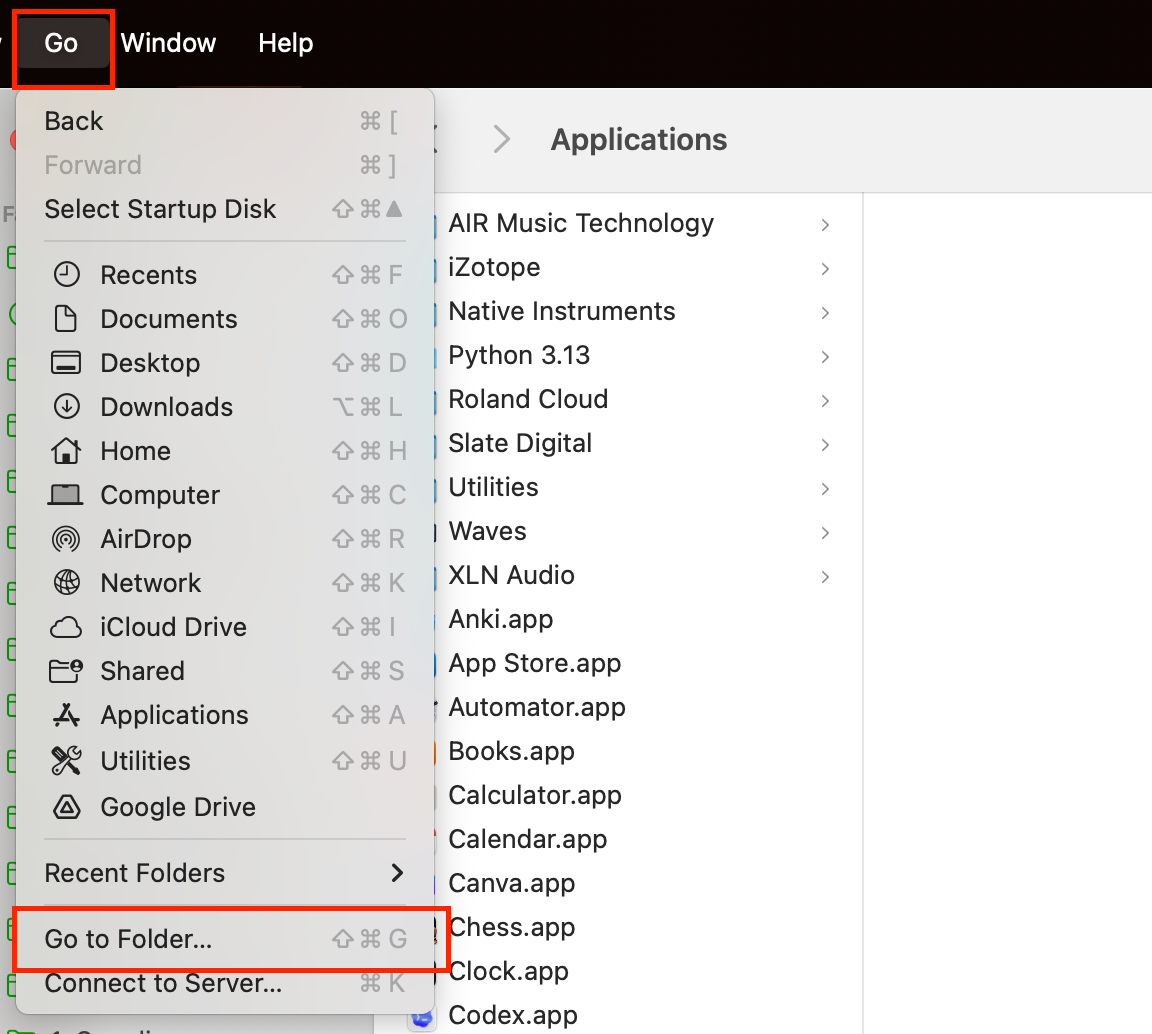Click the Home house icon in menu
The image size is (1152, 1034).
(x=66, y=451)
